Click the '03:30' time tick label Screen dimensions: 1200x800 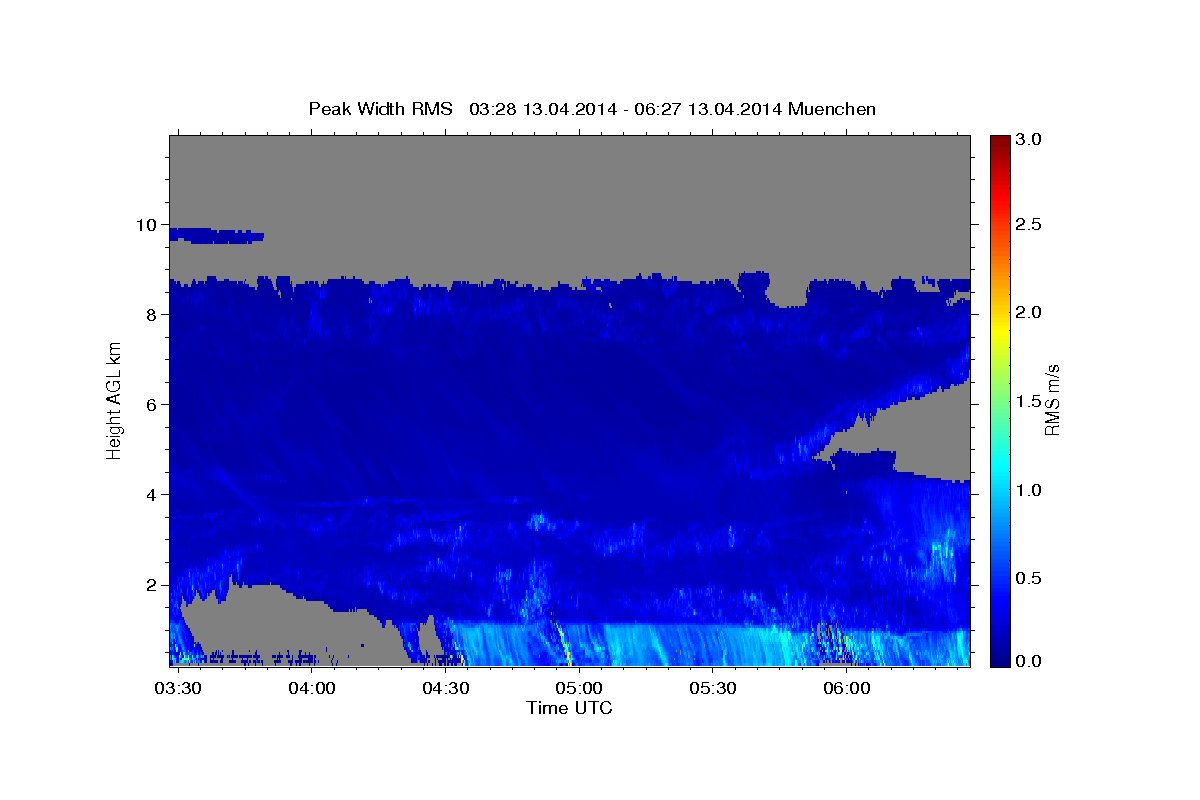coord(177,689)
